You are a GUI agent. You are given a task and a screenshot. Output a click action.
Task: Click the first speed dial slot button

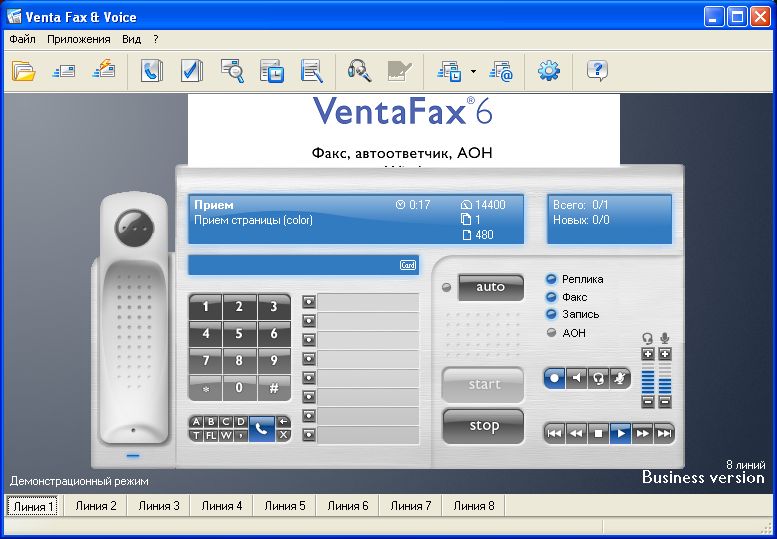pos(309,302)
